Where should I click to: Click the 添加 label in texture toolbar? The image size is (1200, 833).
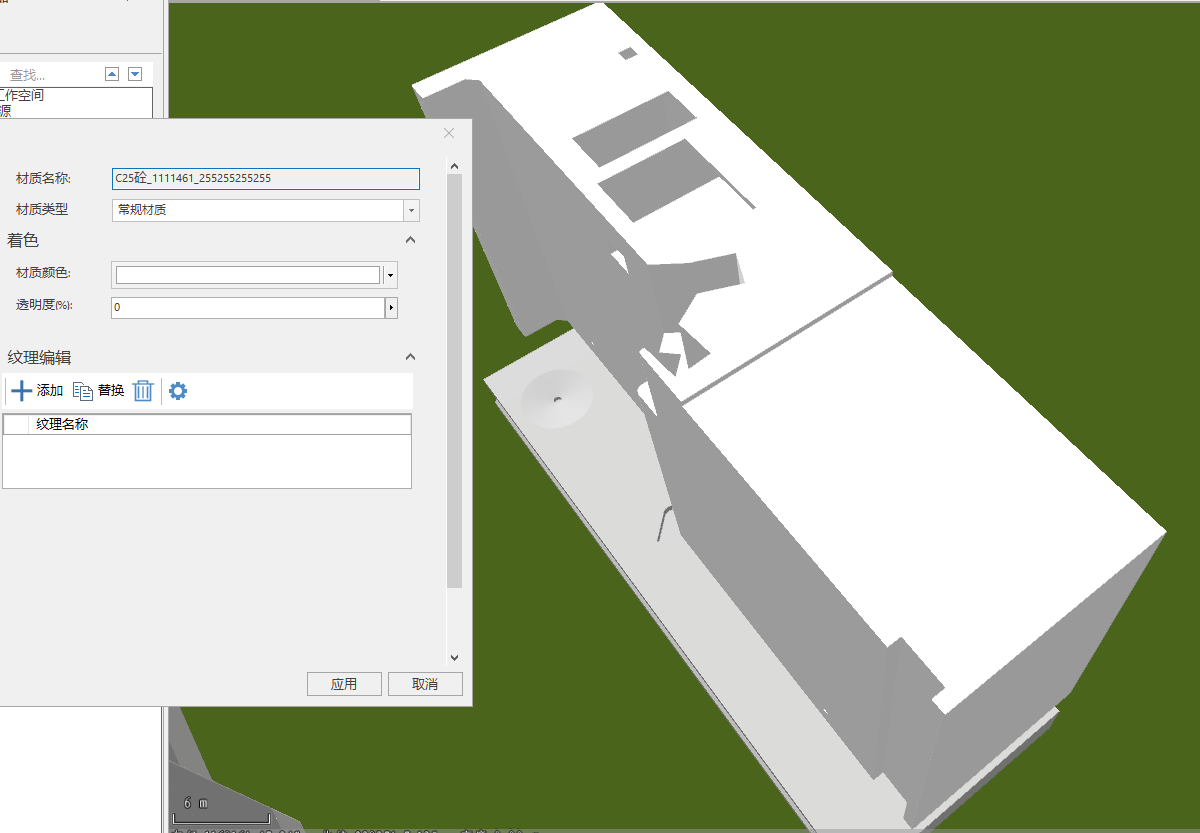[50, 391]
